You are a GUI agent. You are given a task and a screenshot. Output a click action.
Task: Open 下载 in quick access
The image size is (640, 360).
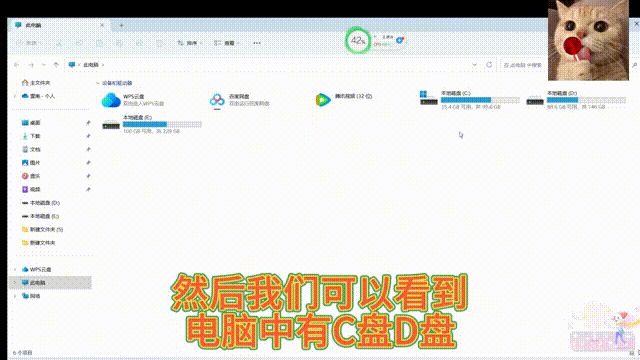(31, 136)
